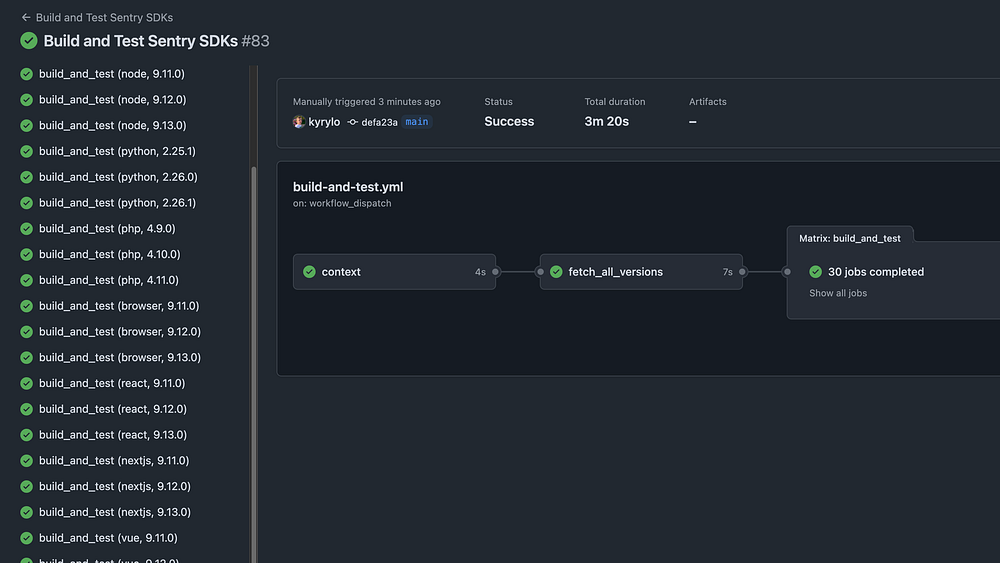Click the green success icon beside the run title
Viewport: 1000px width, 563px height.
point(29,41)
